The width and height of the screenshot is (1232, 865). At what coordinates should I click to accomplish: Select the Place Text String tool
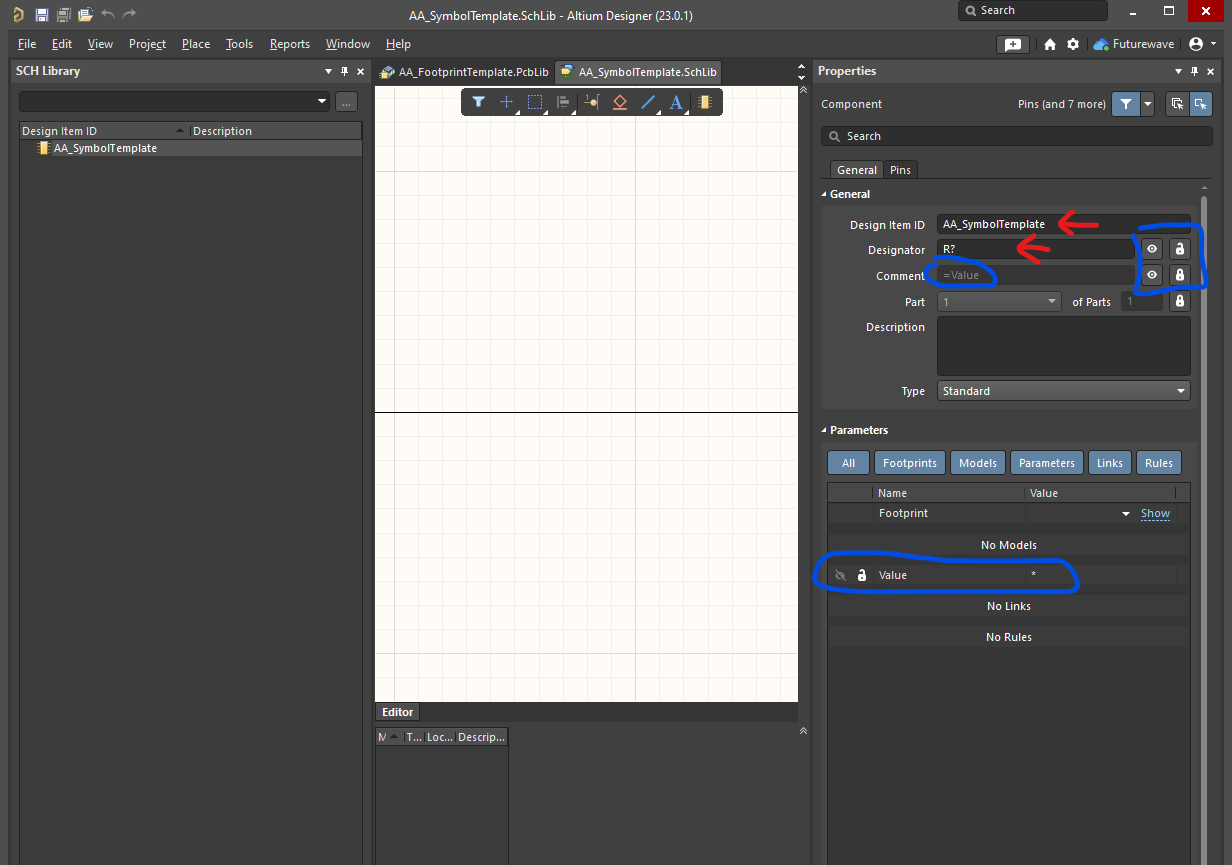(x=676, y=102)
